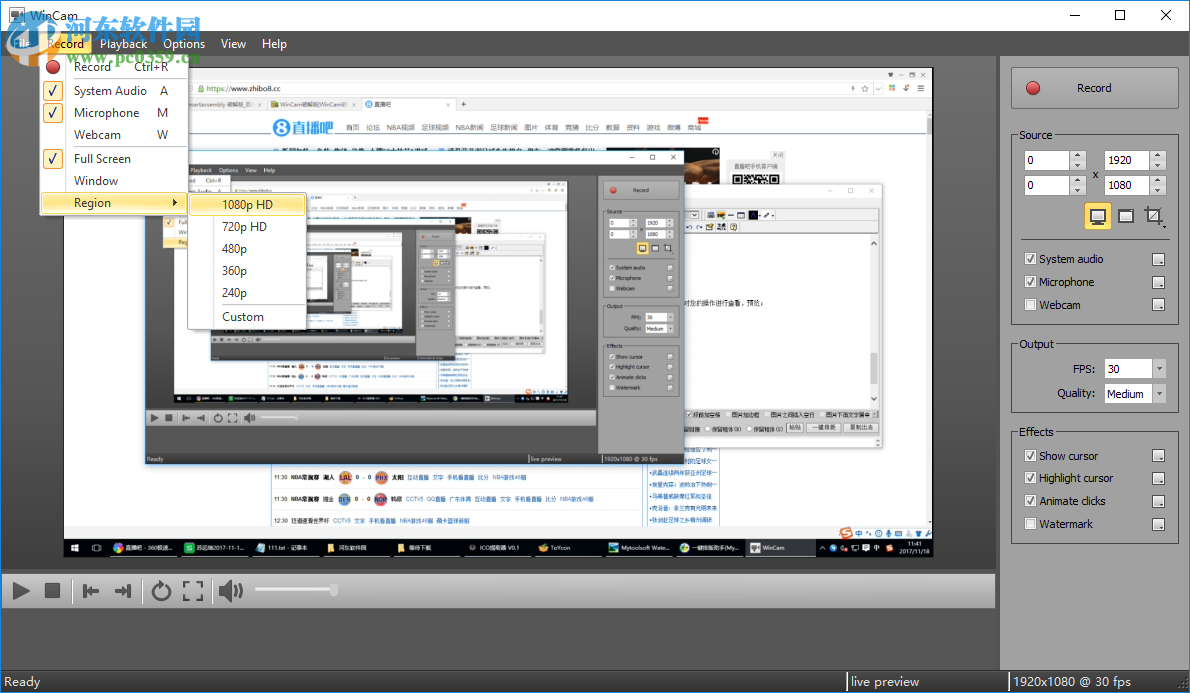Enable Webcam checkbox in side panel
This screenshot has height=693, width=1190.
coord(1030,305)
